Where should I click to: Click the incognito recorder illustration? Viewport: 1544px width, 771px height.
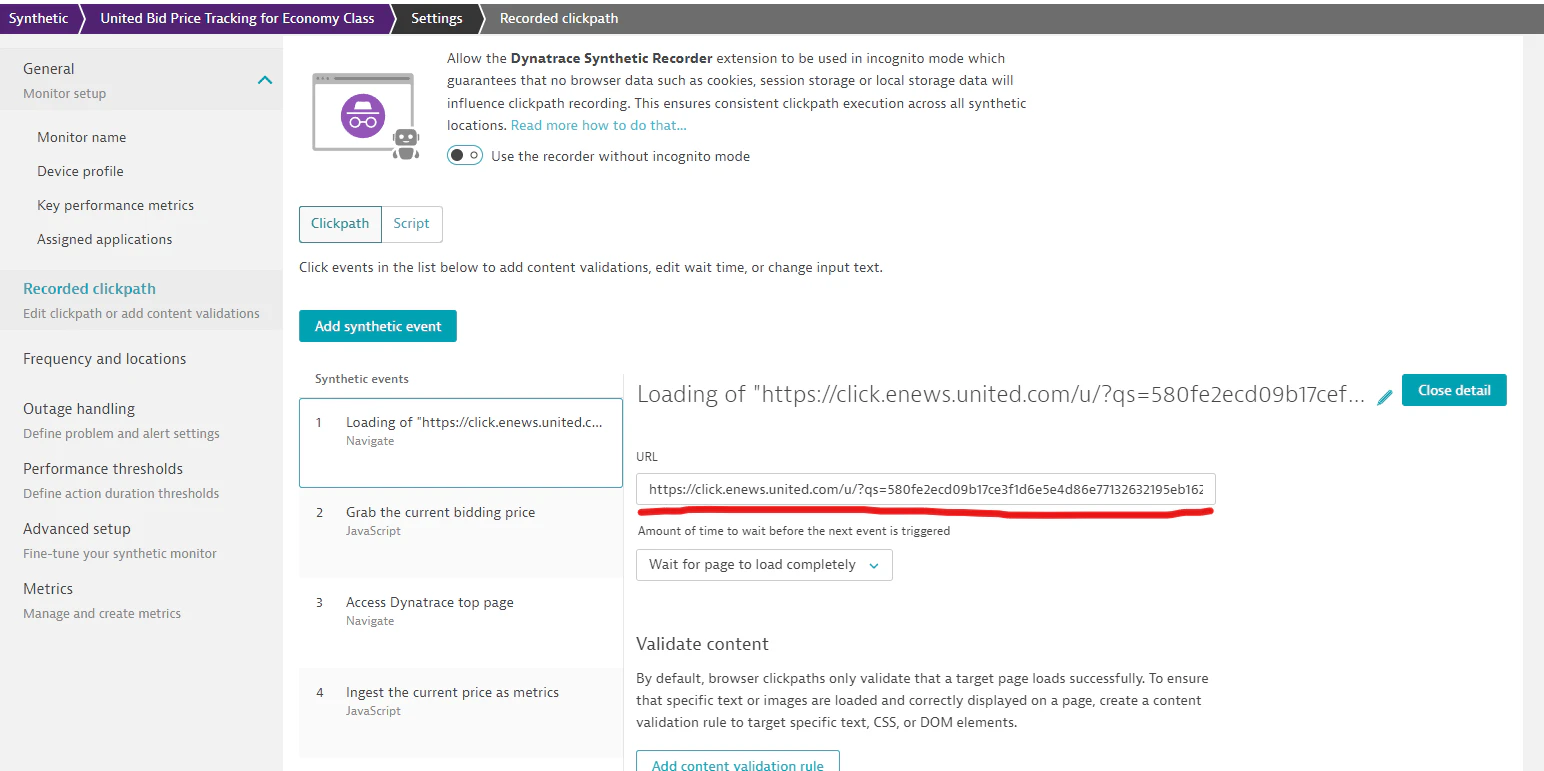click(365, 117)
